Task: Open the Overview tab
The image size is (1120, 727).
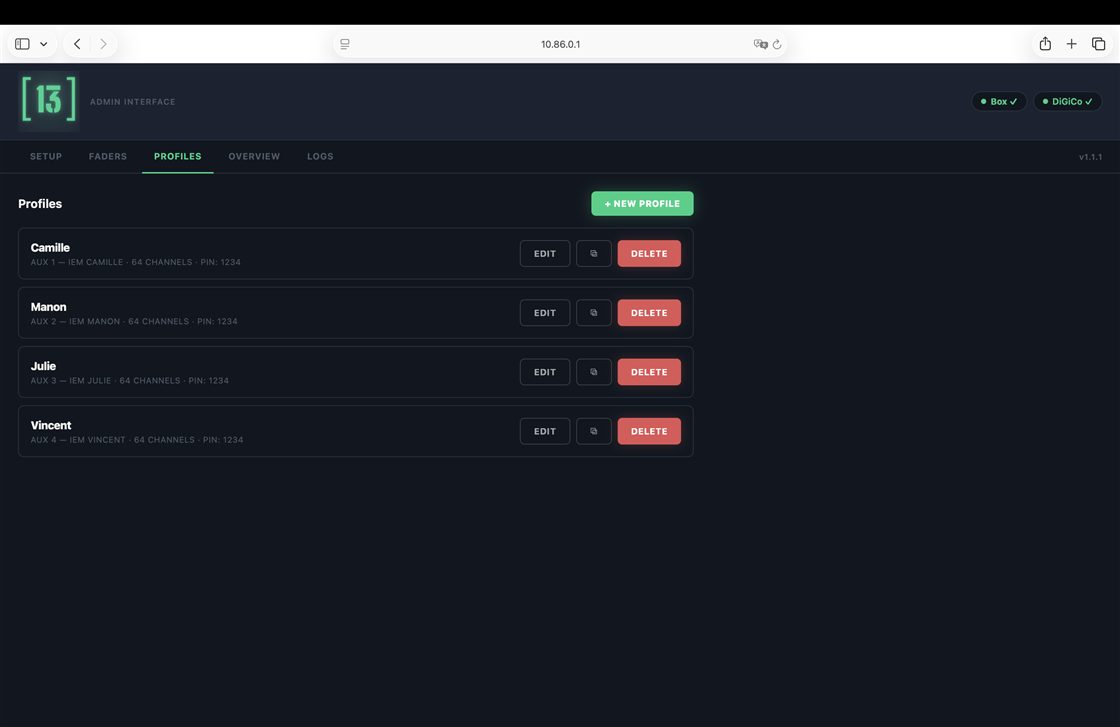Action: [254, 156]
